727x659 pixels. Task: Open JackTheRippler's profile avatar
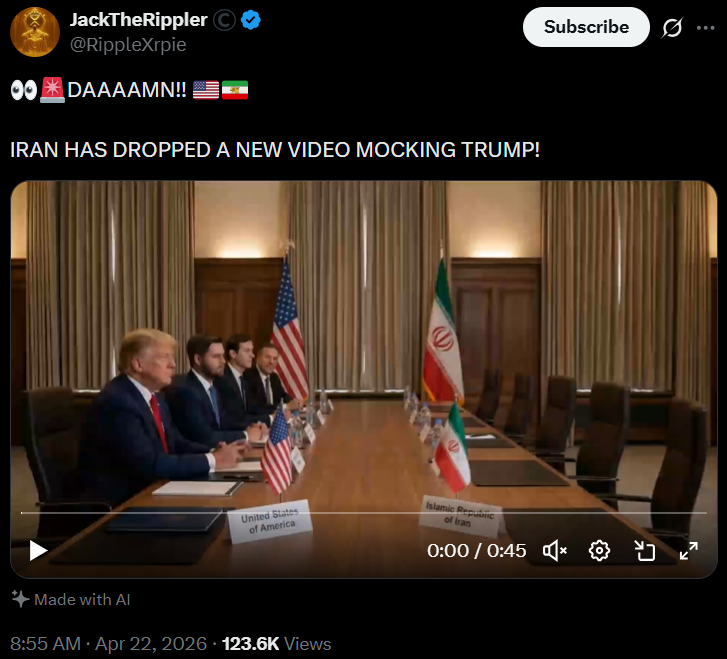[x=35, y=32]
